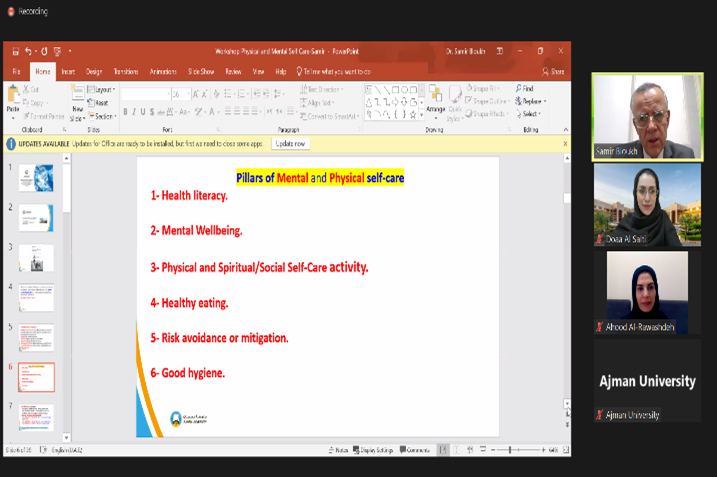Toggle the Comments pane in status bar
Image resolution: width=717 pixels, height=477 pixels.
[x=415, y=450]
